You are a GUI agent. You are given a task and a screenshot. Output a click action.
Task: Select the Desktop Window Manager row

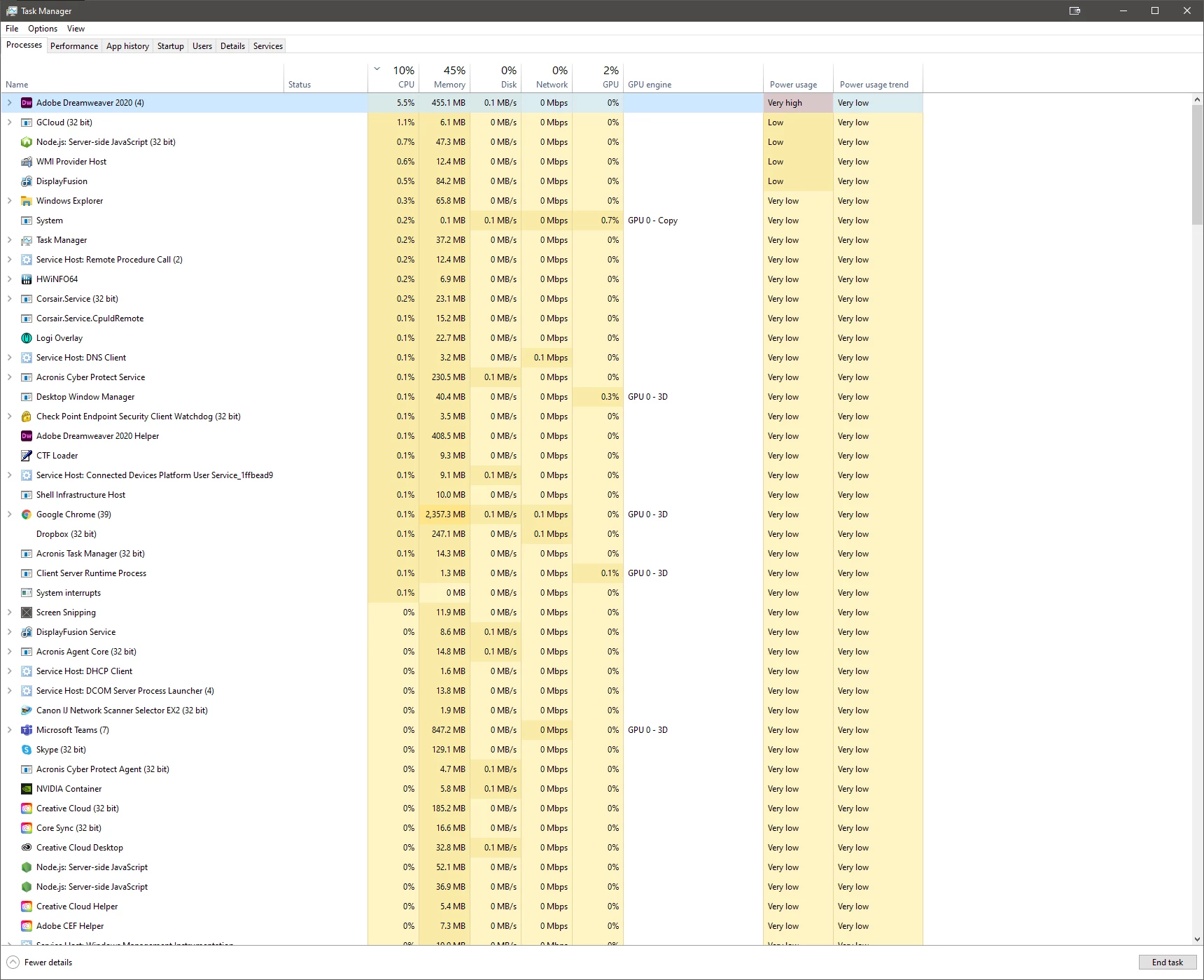point(462,397)
